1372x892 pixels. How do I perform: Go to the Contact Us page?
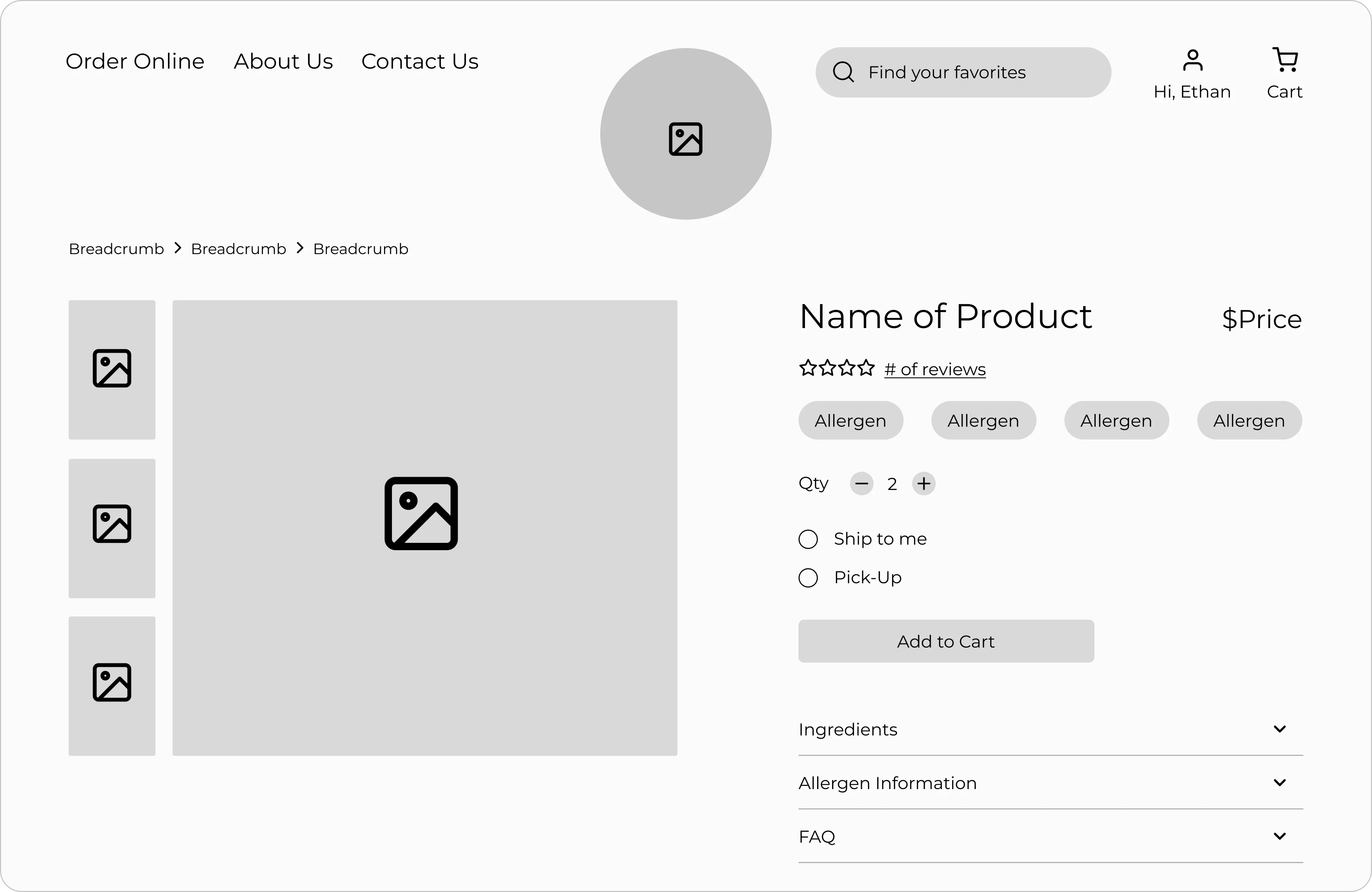[420, 61]
